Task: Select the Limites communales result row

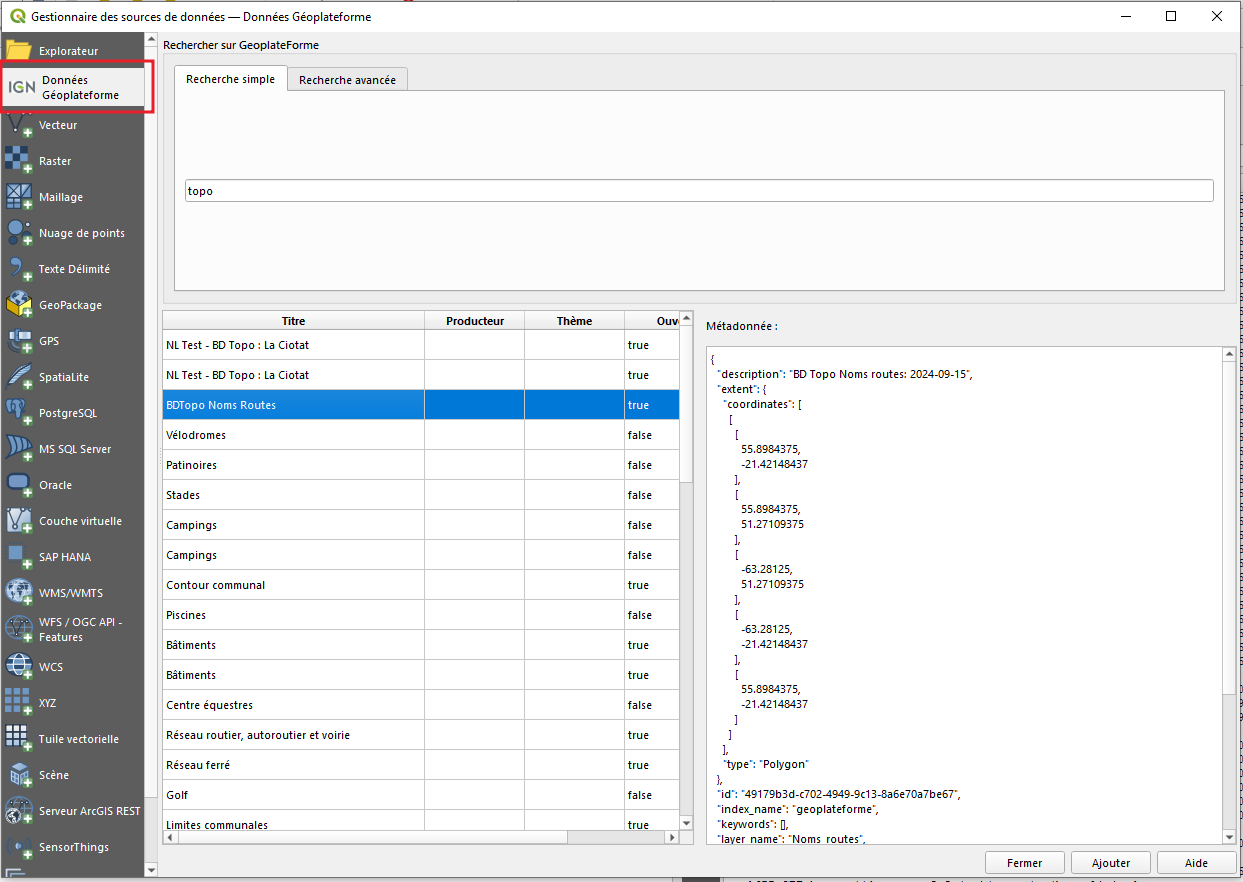Action: 421,822
